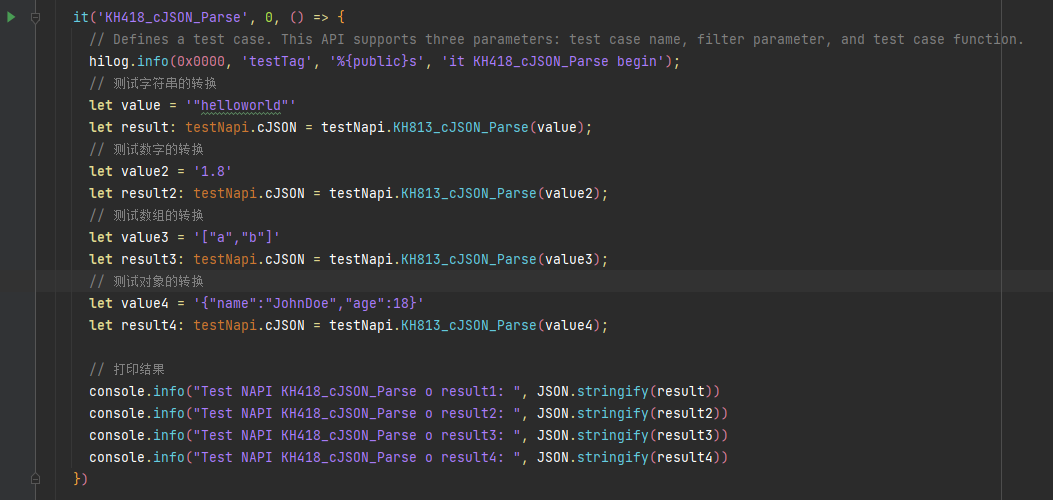1053x500 pixels.
Task: Click the '["a","b"]' array string
Action: click(x=237, y=238)
